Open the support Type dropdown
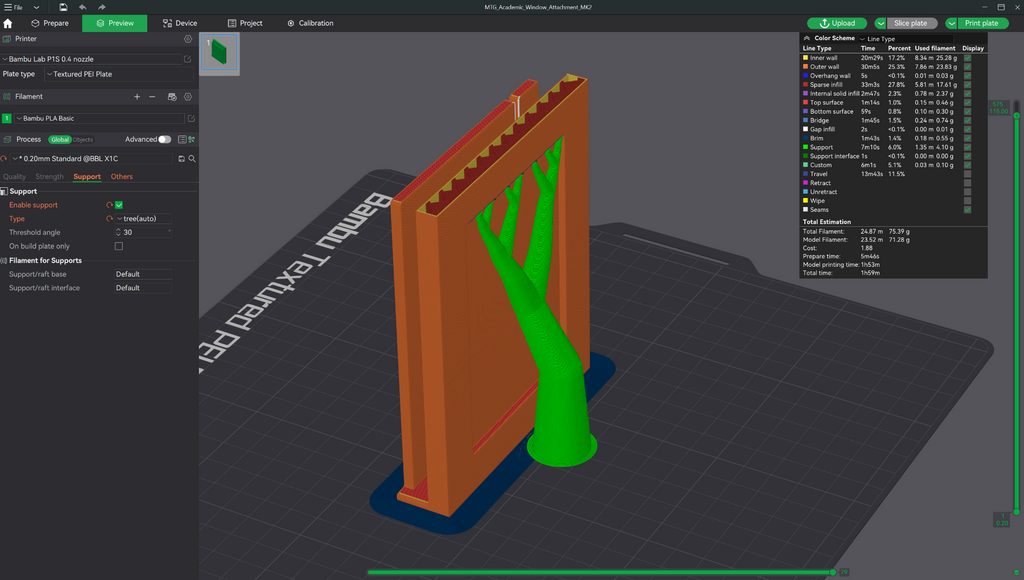This screenshot has height=580, width=1024. click(x=143, y=219)
